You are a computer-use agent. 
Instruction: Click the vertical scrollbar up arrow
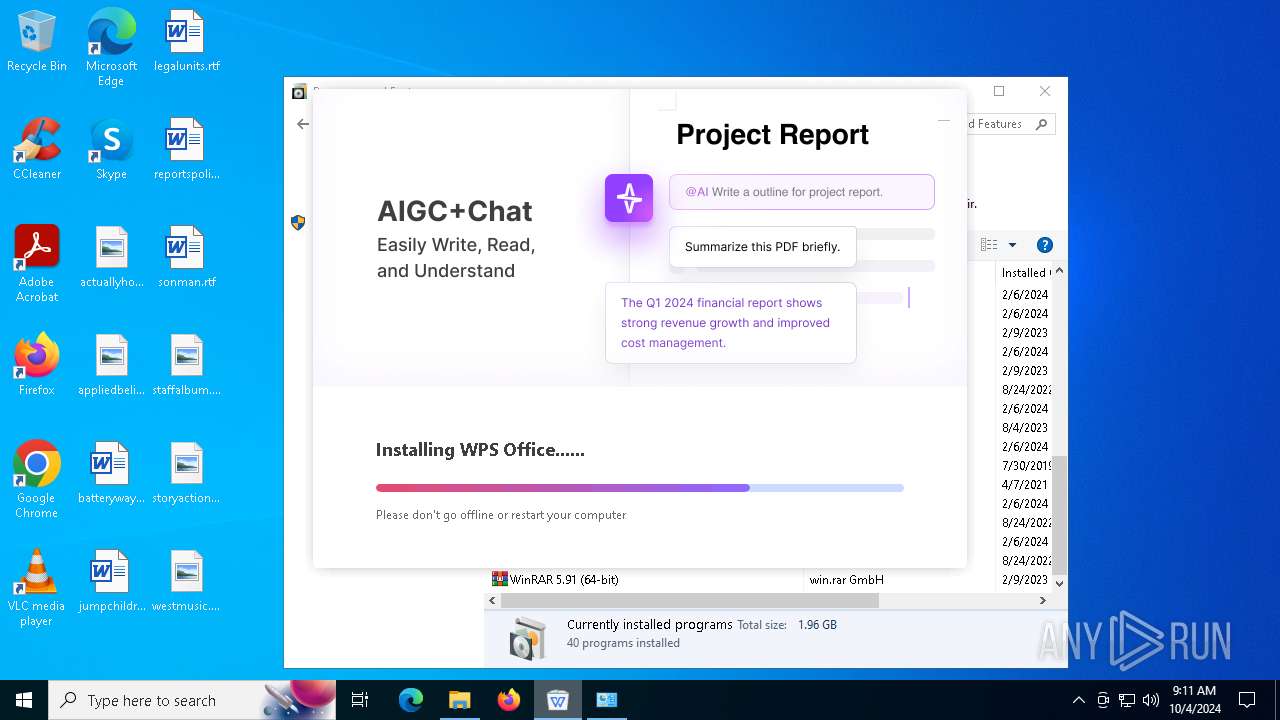[1059, 271]
